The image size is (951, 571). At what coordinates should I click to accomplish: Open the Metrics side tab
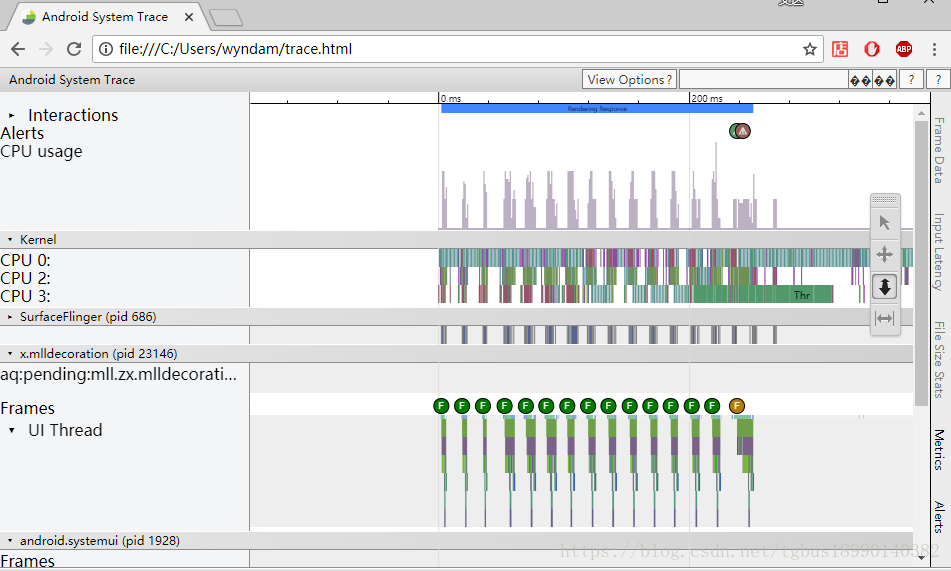tap(939, 450)
